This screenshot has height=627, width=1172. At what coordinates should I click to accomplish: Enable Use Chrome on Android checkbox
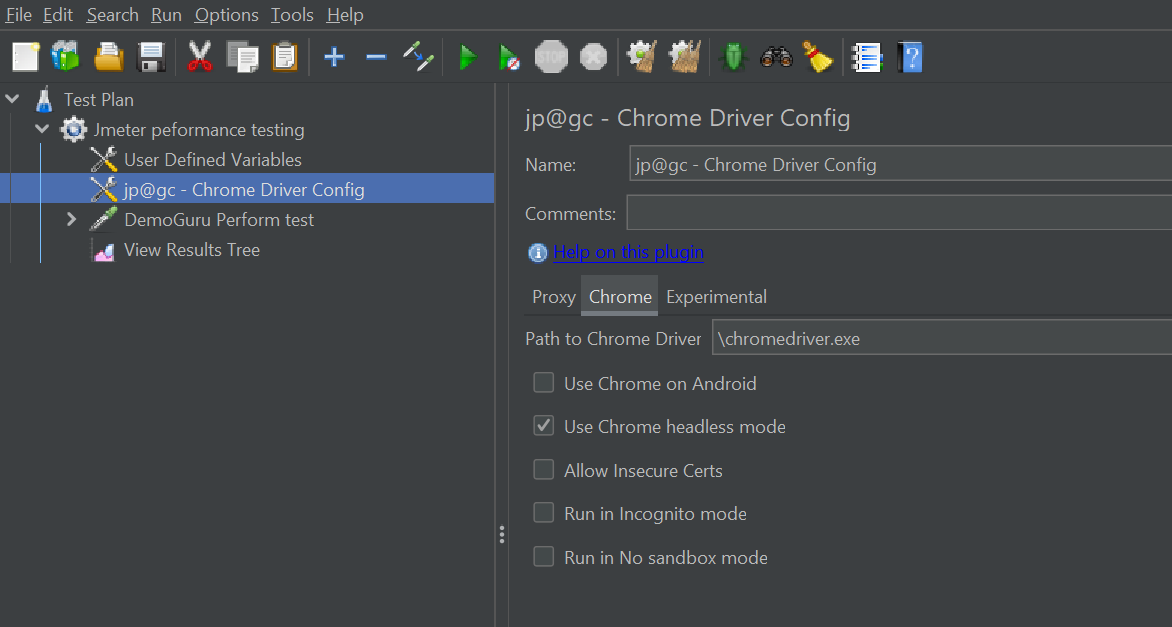click(544, 383)
